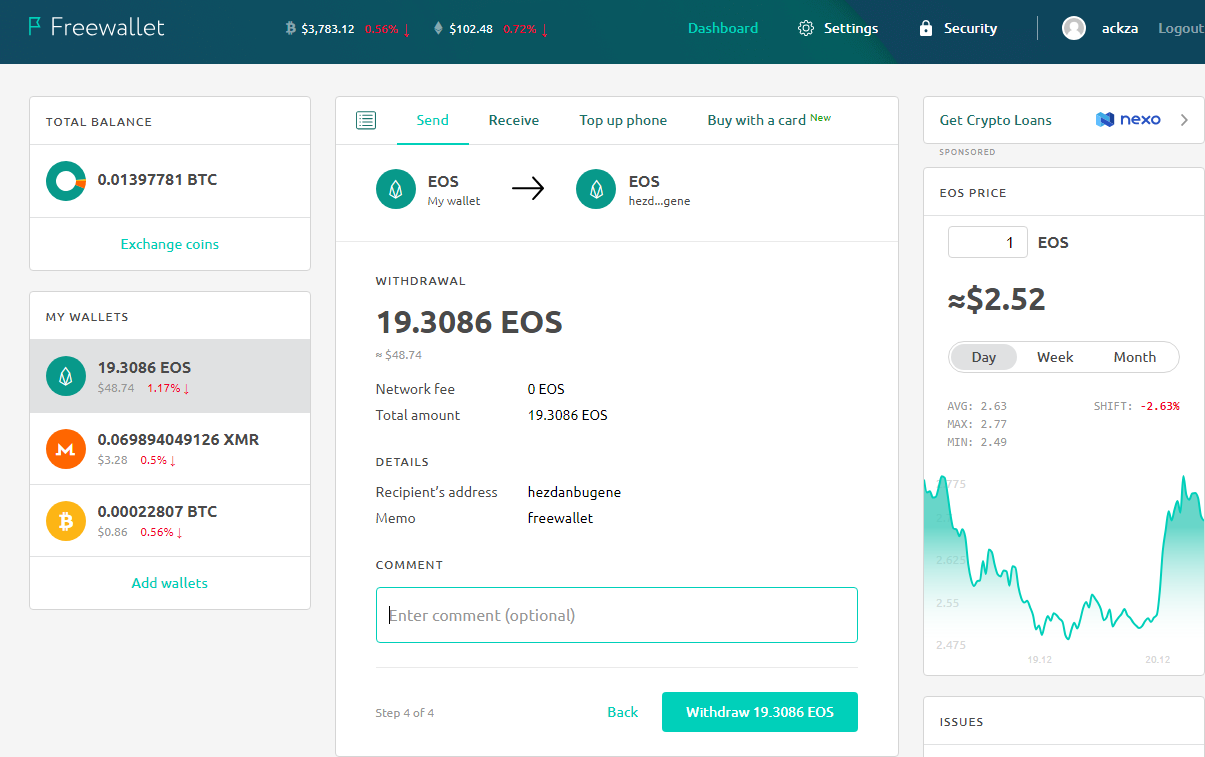This screenshot has height=757, width=1205.
Task: Click the Nexo logo in sponsored banner
Action: click(1128, 120)
